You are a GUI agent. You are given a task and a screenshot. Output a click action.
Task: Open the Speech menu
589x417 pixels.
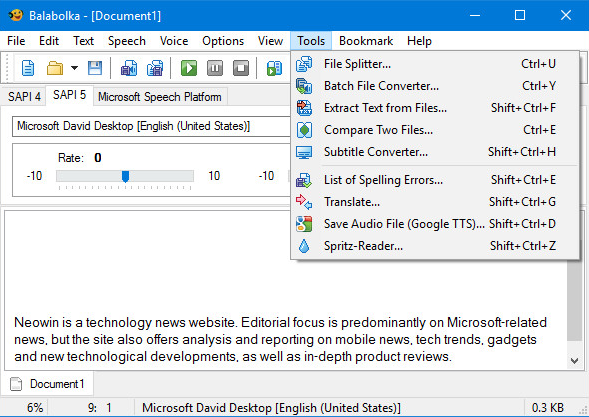(x=127, y=41)
